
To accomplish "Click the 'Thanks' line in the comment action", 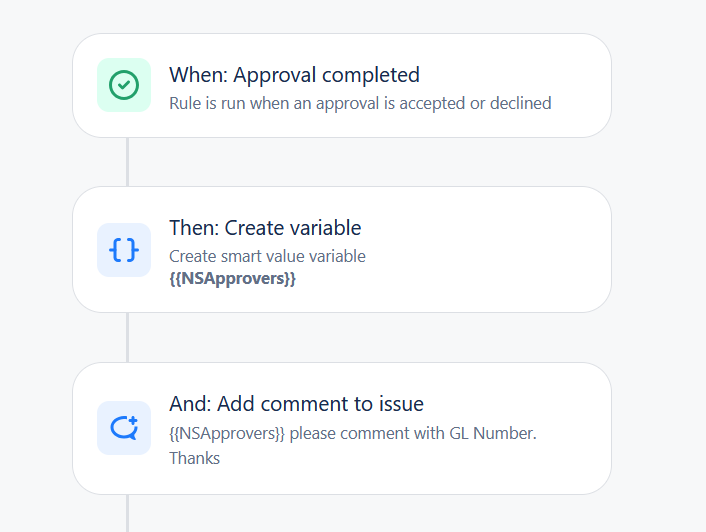I will (195, 458).
